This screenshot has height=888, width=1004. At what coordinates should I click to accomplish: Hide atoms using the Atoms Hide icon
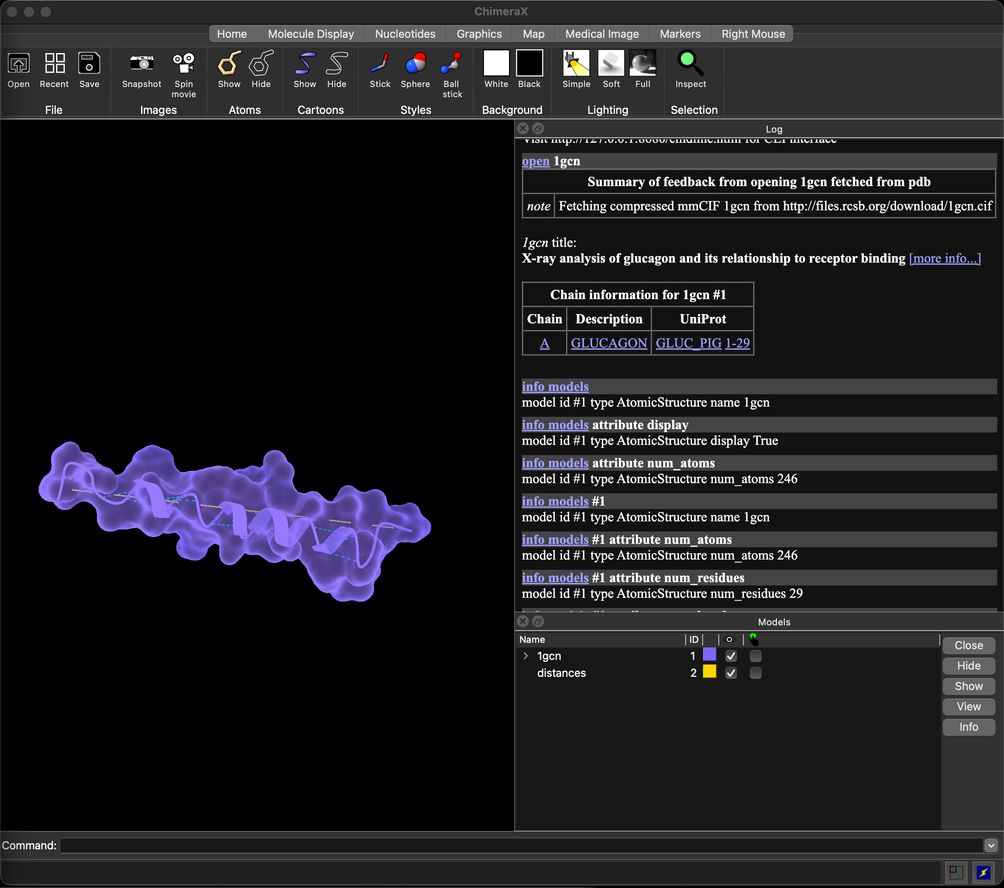[261, 63]
